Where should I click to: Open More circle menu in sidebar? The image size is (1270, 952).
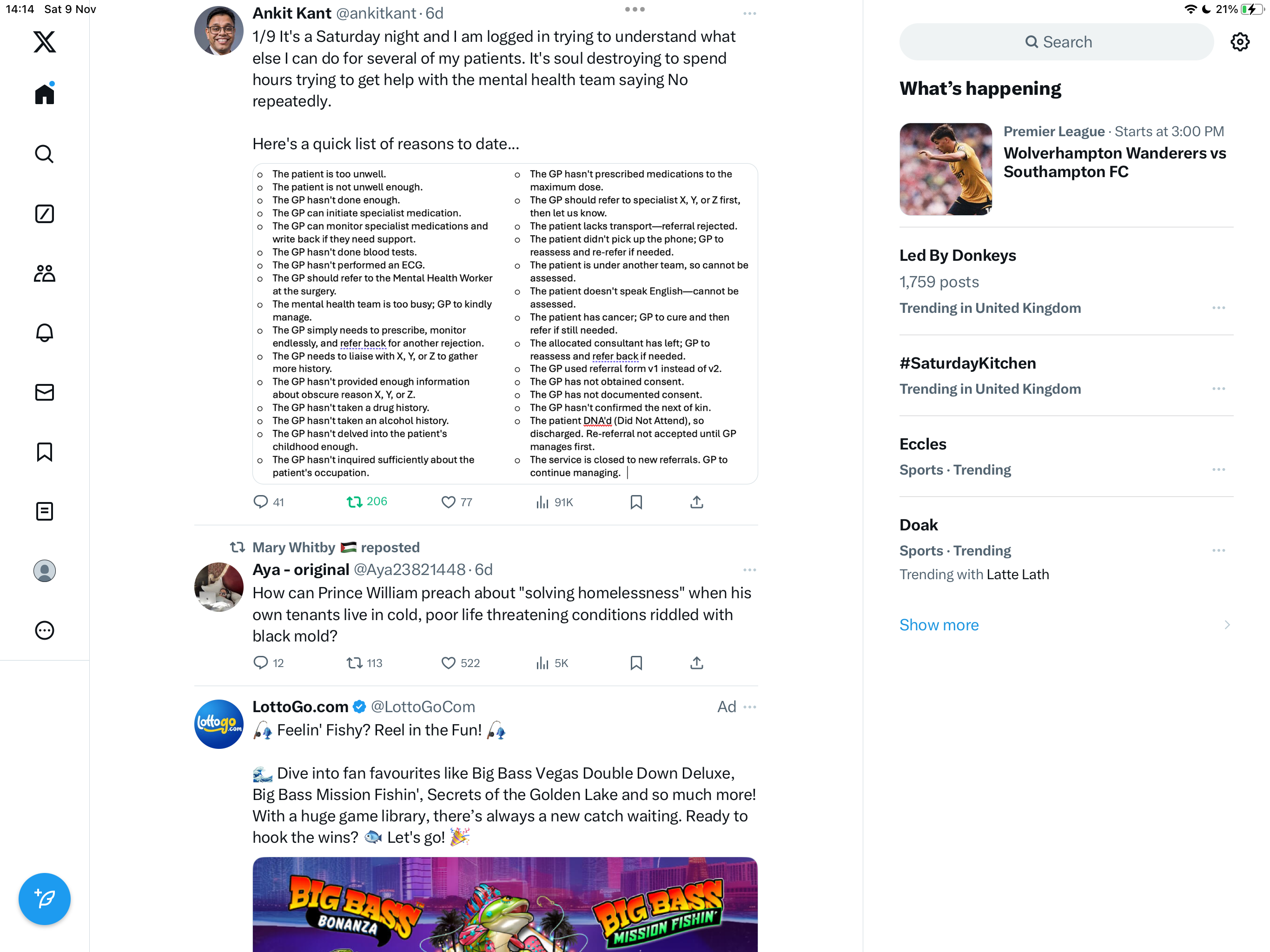pos(44,630)
